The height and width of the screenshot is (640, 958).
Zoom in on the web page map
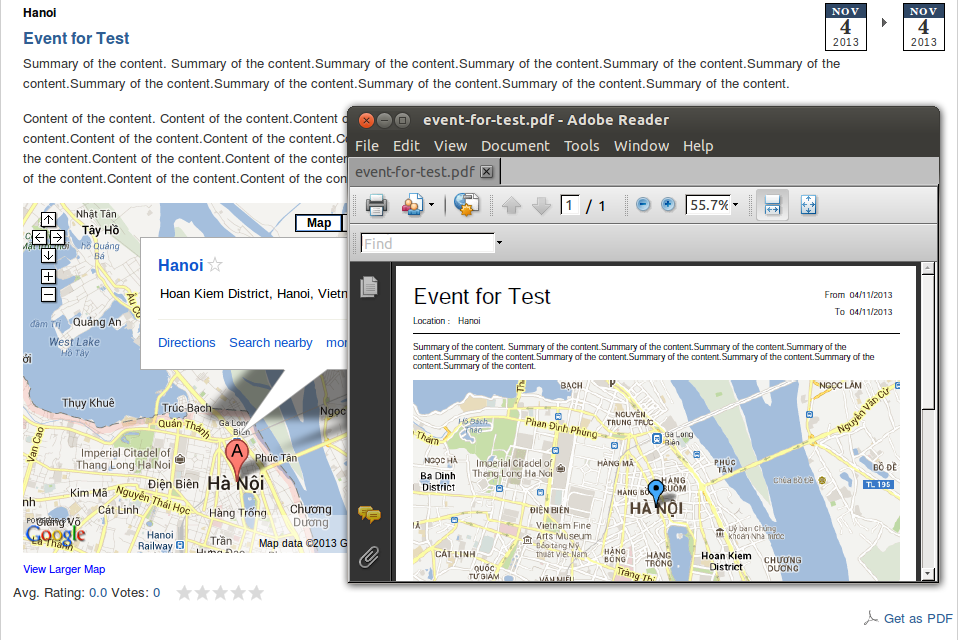pyautogui.click(x=48, y=277)
